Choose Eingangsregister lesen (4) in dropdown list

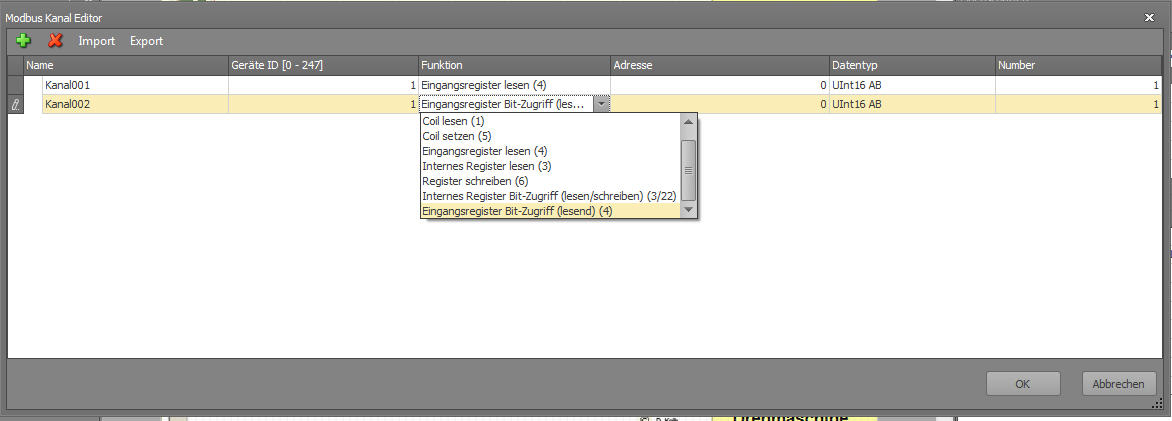pyautogui.click(x=550, y=151)
